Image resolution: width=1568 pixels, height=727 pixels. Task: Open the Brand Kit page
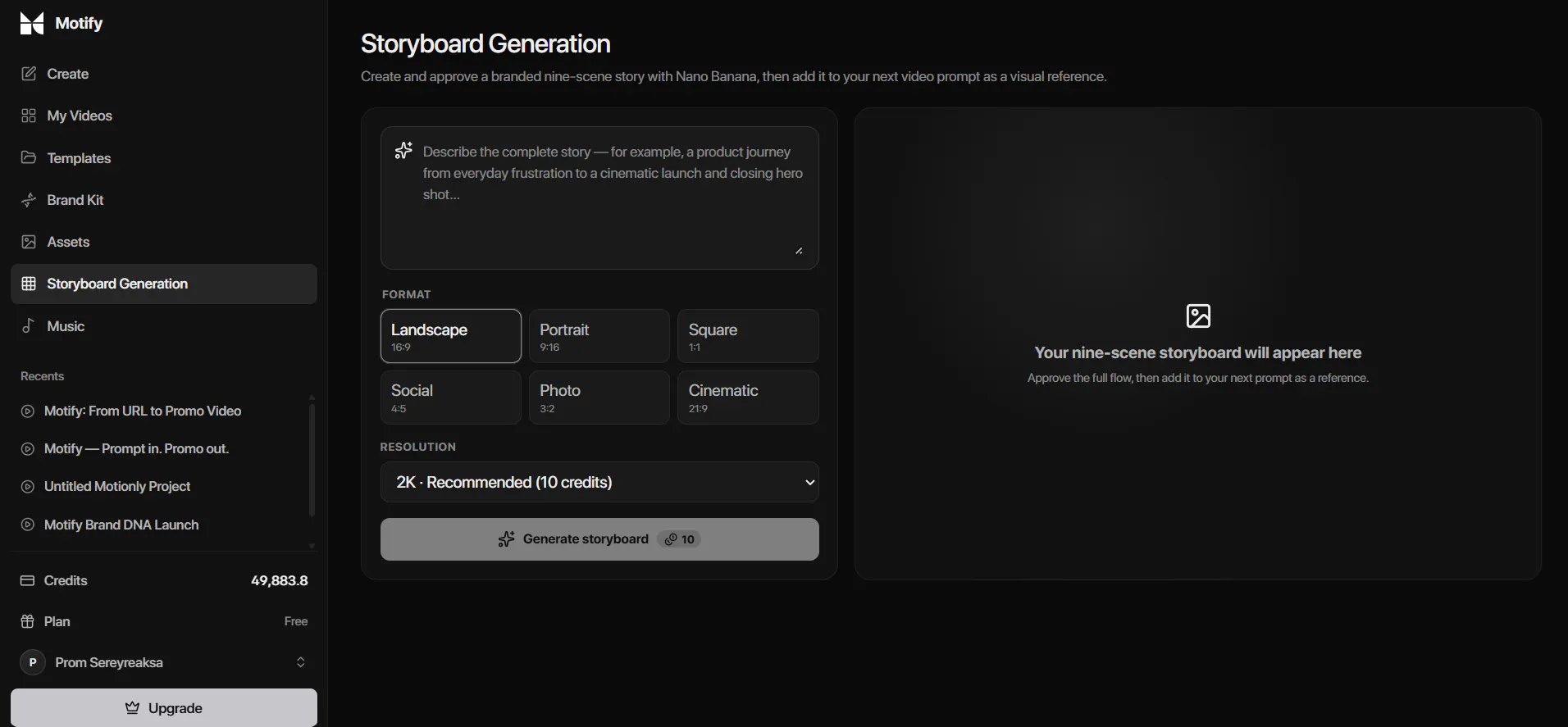(x=164, y=200)
